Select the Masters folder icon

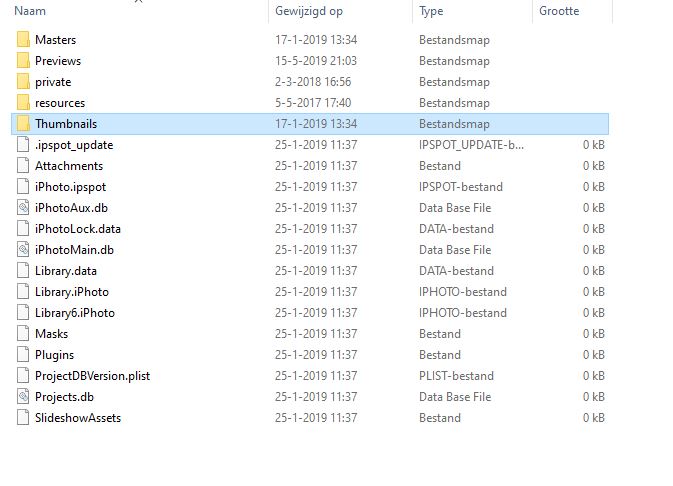click(x=23, y=39)
